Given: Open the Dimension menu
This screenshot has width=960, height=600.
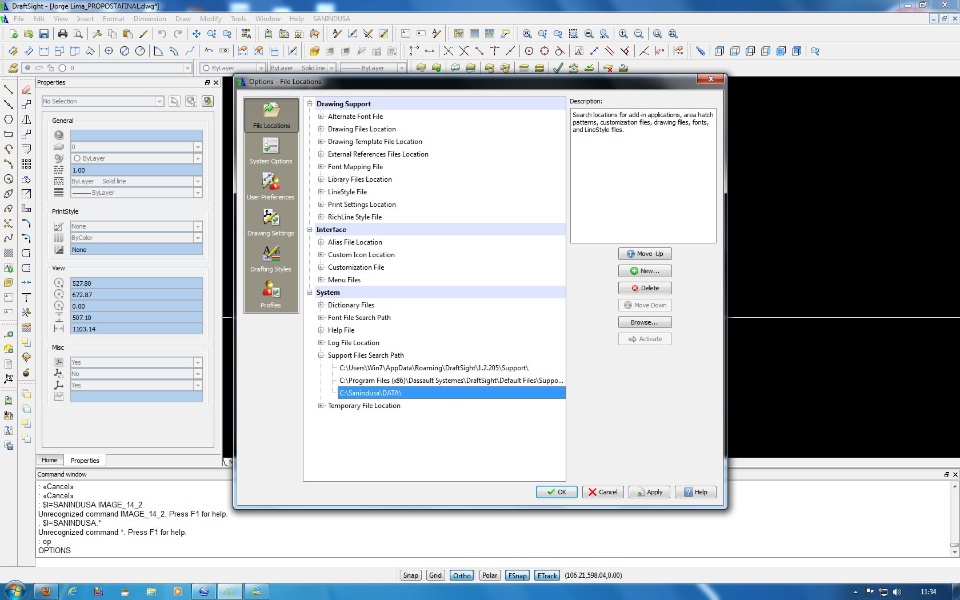Looking at the screenshot, I should [x=150, y=19].
